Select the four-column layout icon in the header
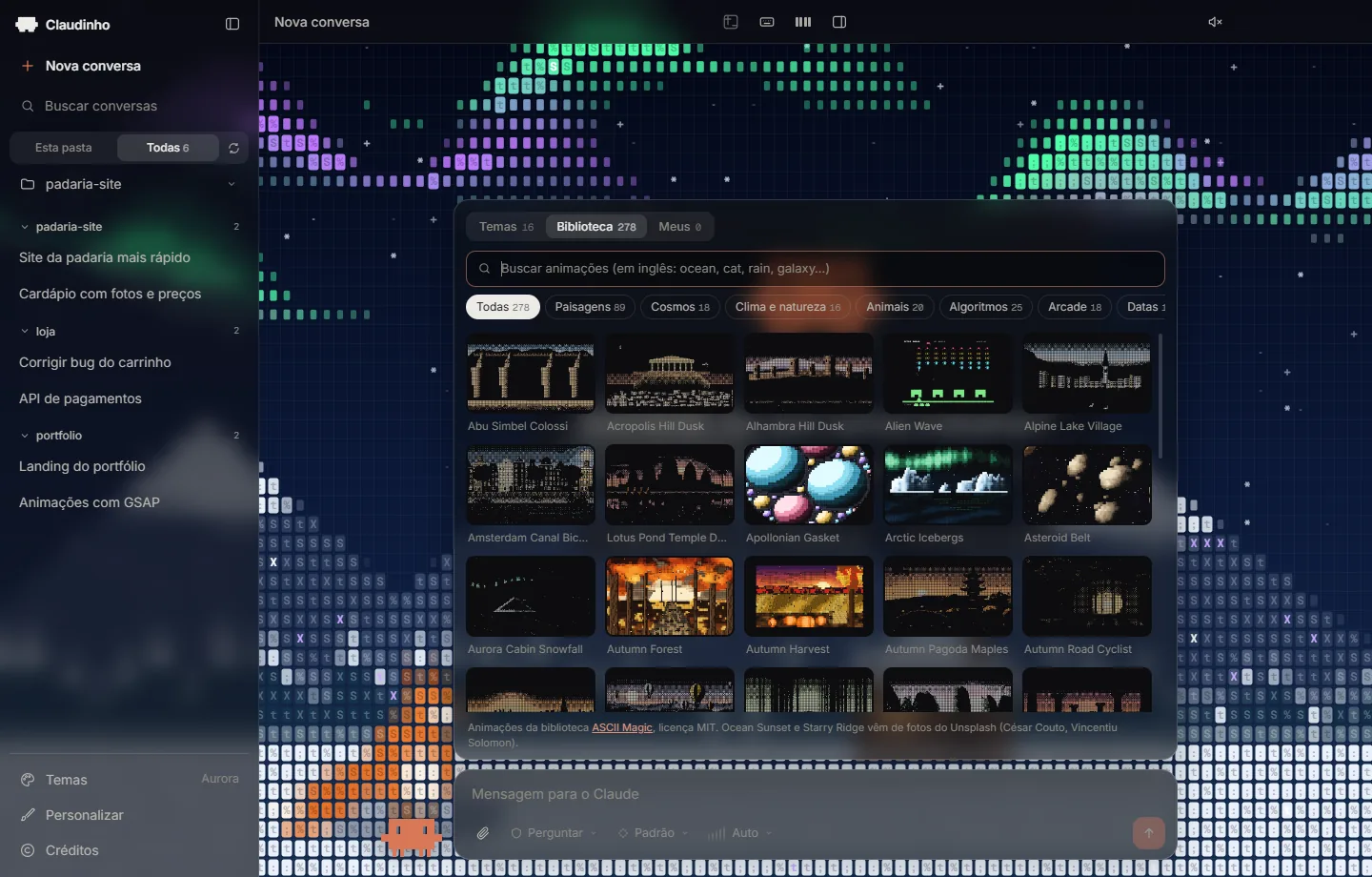This screenshot has height=877, width=1372. [803, 22]
